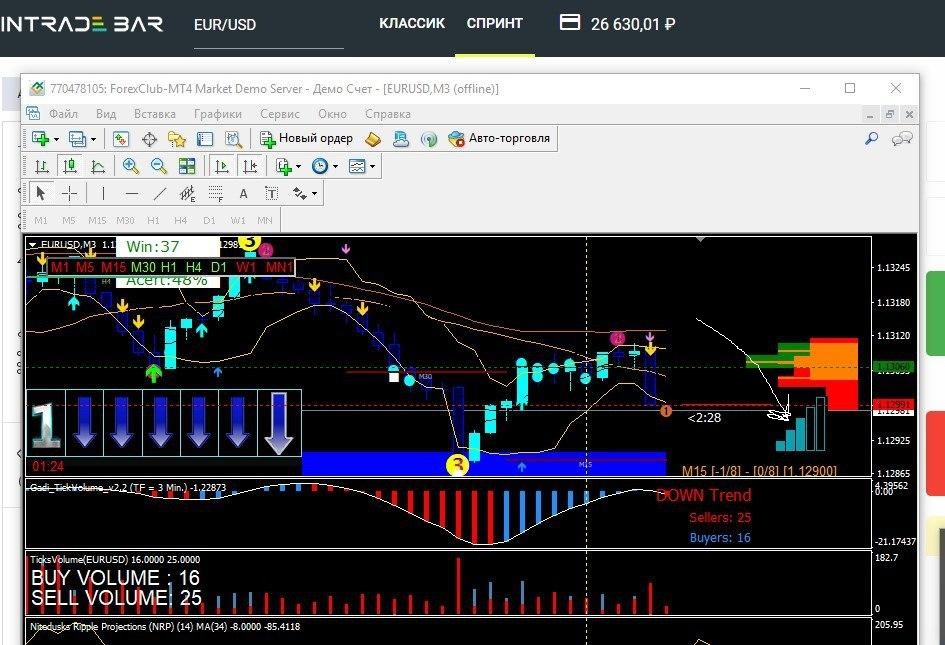Pick the text label tool
This screenshot has height=645, width=945.
tap(271, 194)
